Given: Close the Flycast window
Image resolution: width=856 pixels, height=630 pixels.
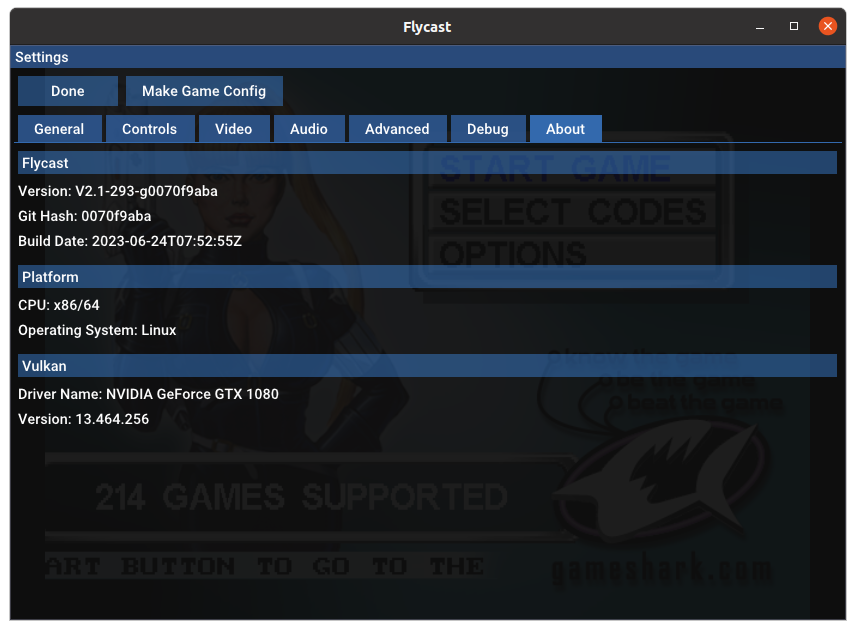Looking at the screenshot, I should (828, 26).
